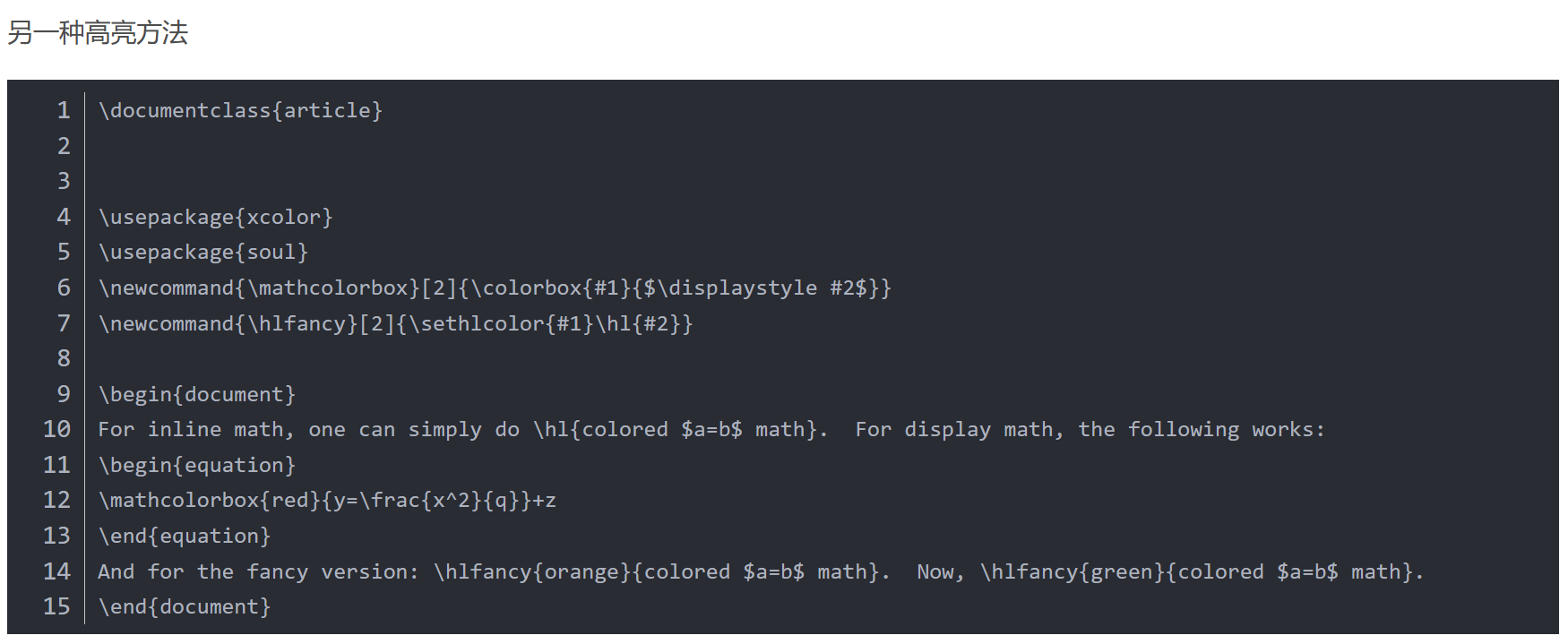Click the \end{document} line
Viewport: 1568px width, 644px height.
click(185, 606)
